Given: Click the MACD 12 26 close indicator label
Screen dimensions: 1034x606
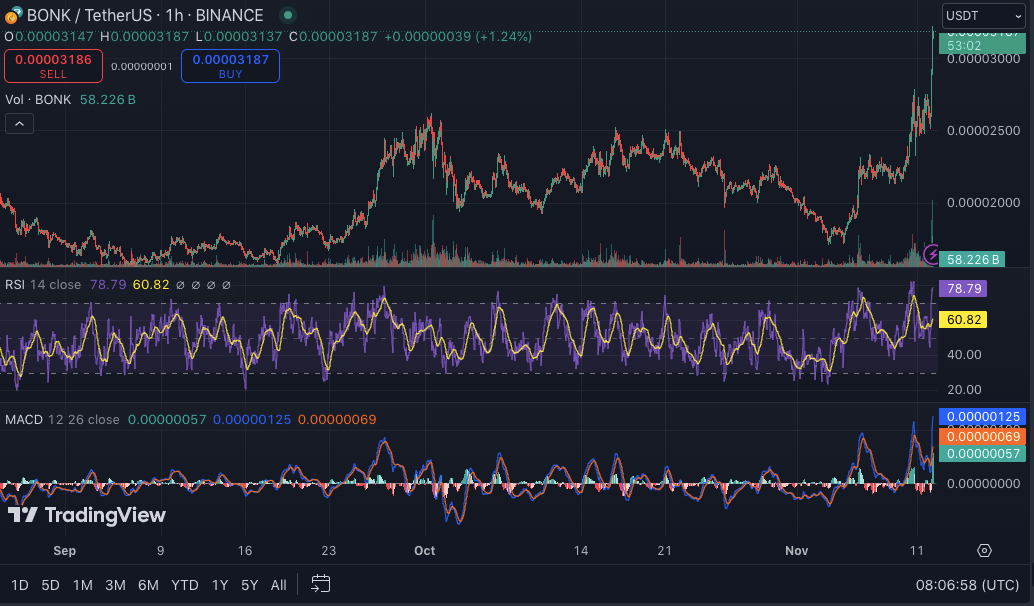Looking at the screenshot, I should click(62, 419).
